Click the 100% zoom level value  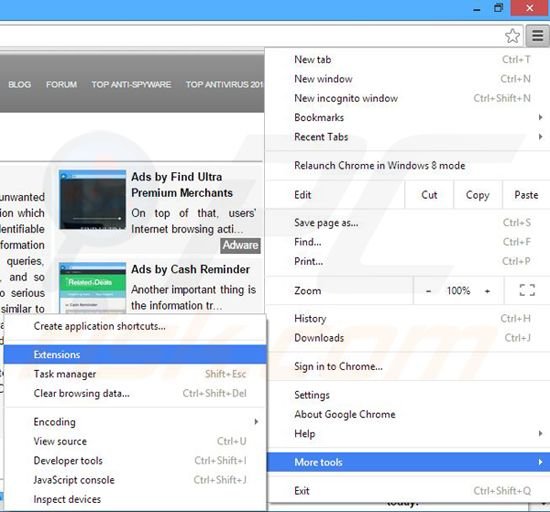[x=458, y=291]
